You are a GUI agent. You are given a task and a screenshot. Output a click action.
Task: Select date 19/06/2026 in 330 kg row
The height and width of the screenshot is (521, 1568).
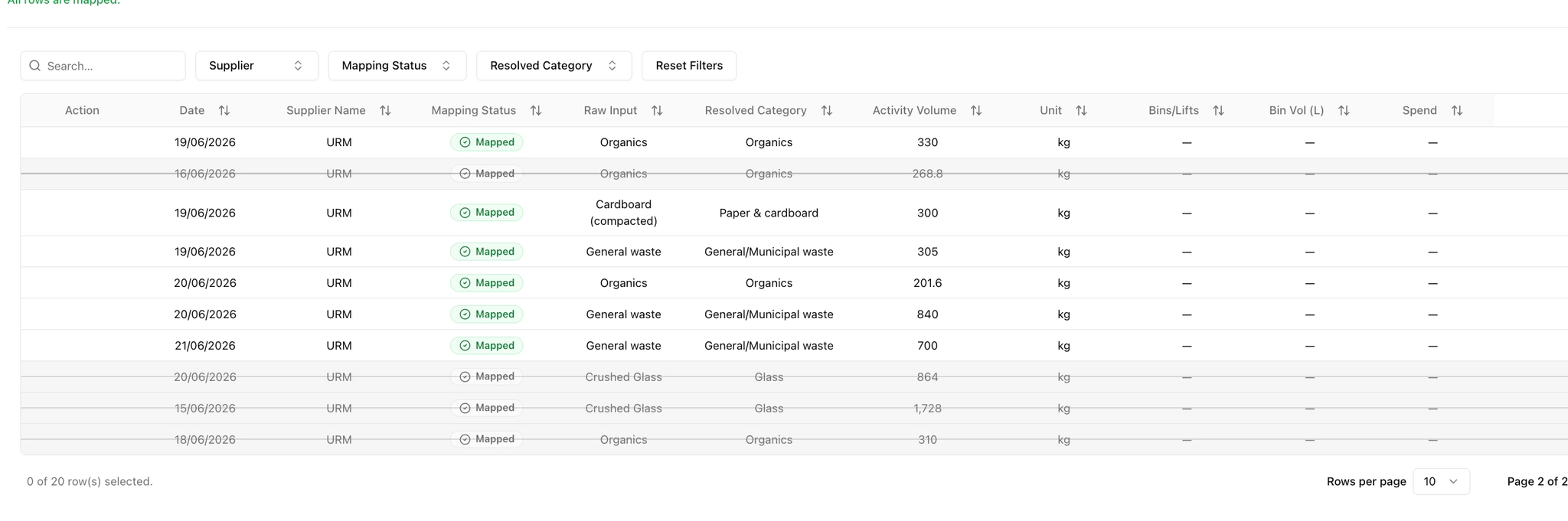point(205,142)
